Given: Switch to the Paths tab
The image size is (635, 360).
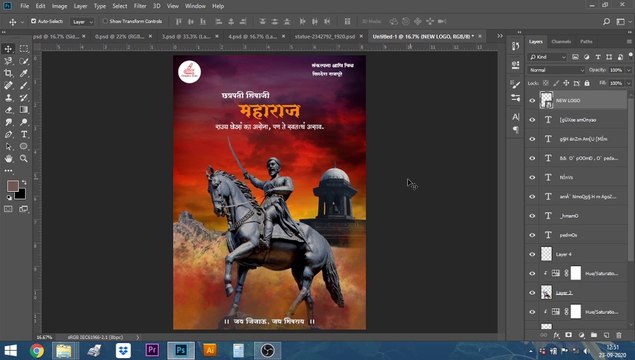Looking at the screenshot, I should [586, 41].
